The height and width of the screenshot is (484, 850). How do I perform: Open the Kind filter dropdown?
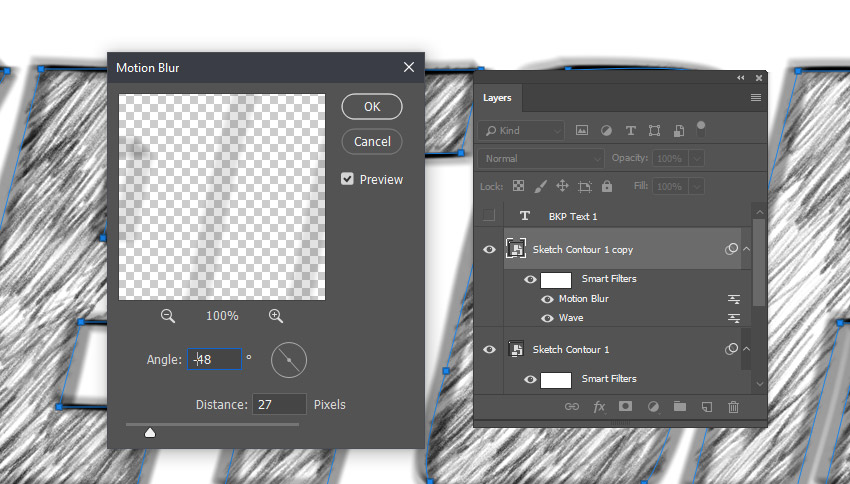click(521, 131)
